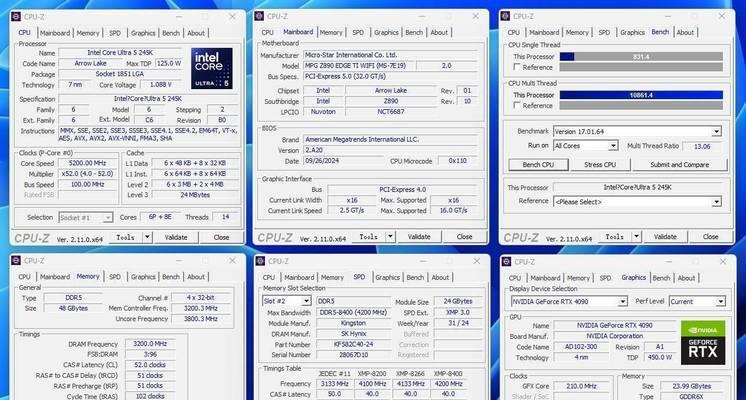Open the Socket #1 selection dropdown
Screen dimensions: 746x400
[108, 217]
